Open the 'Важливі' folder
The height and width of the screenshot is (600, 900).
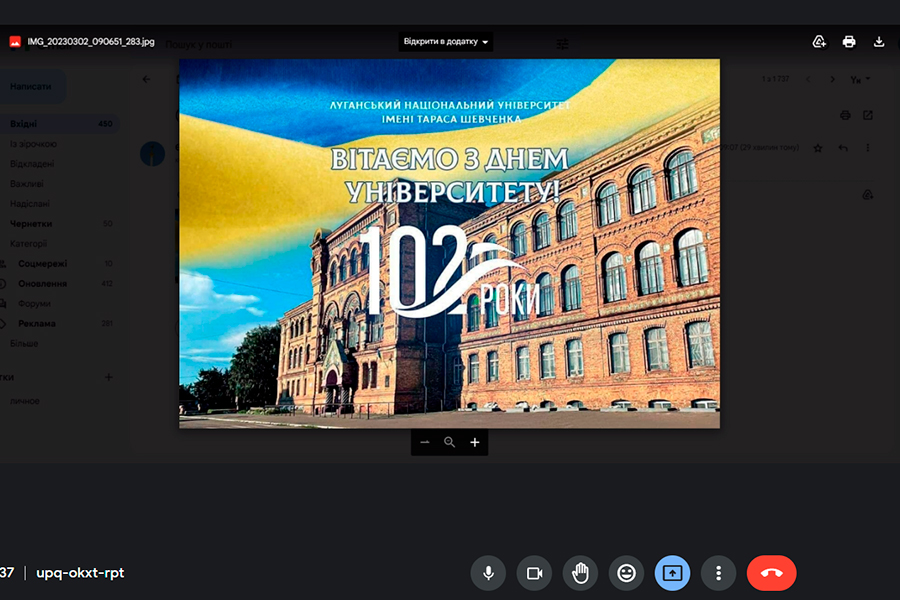(26, 184)
